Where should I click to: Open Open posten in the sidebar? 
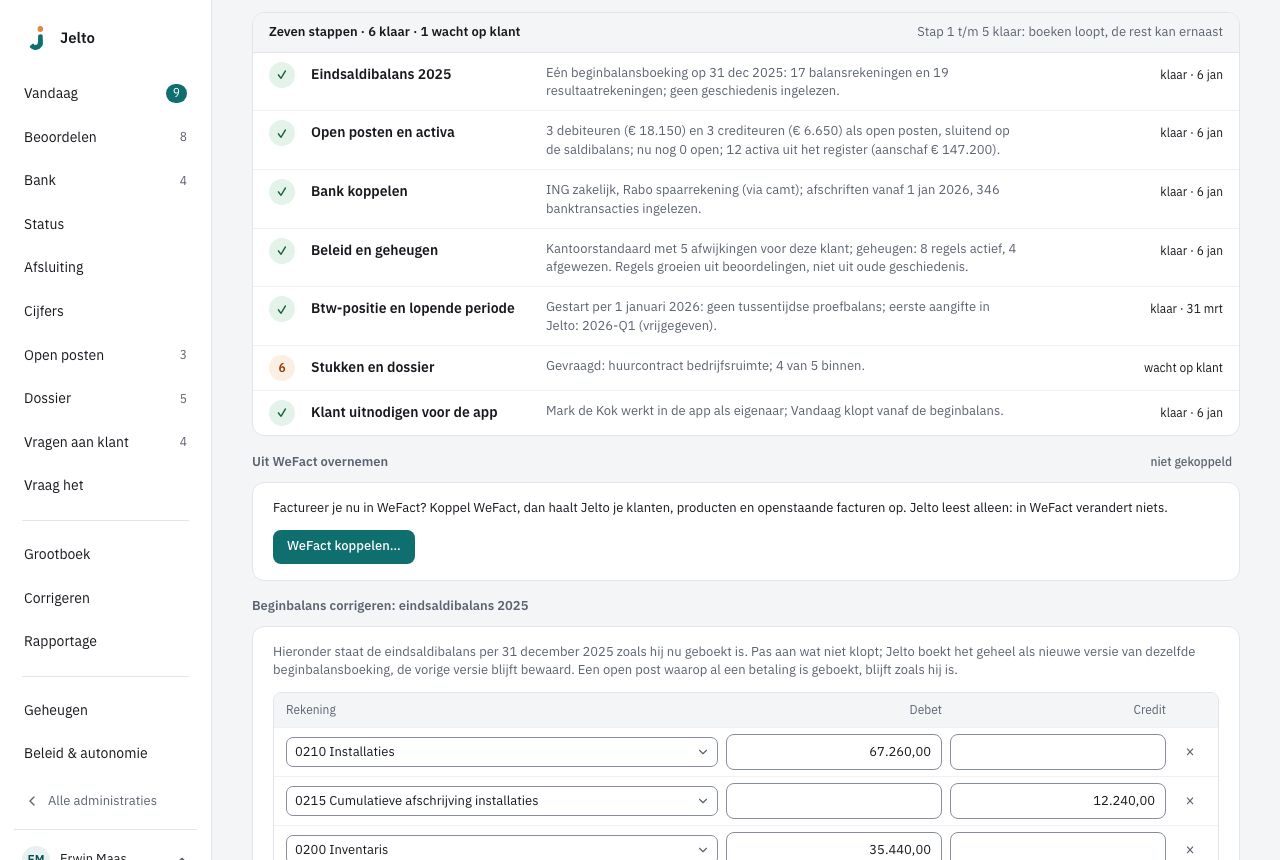click(105, 355)
